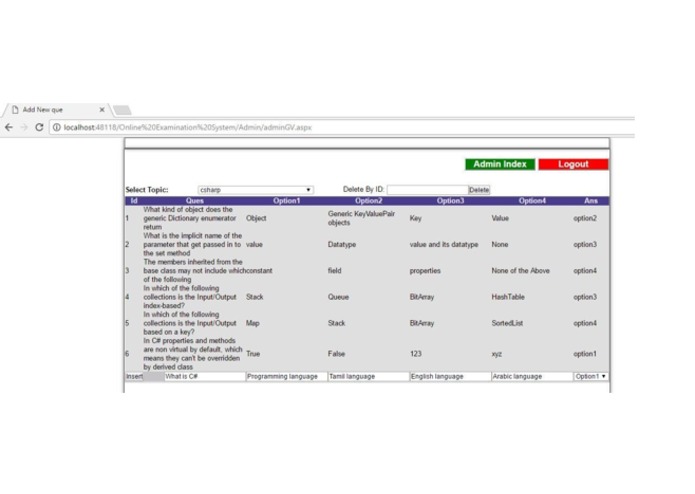Click the Tamil language option field
The image size is (695, 494).
coord(368,377)
